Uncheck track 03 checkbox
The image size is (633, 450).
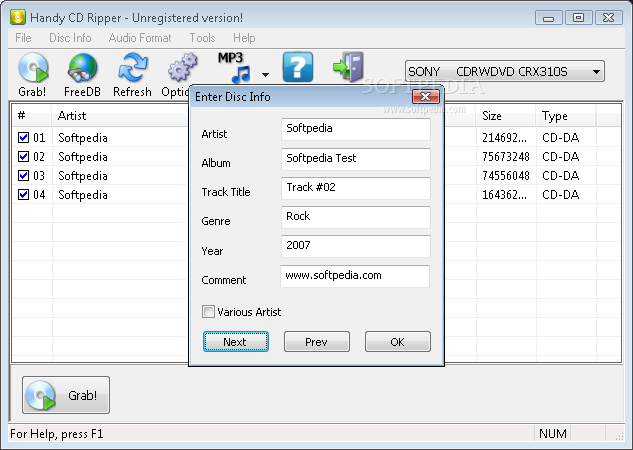coord(23,176)
